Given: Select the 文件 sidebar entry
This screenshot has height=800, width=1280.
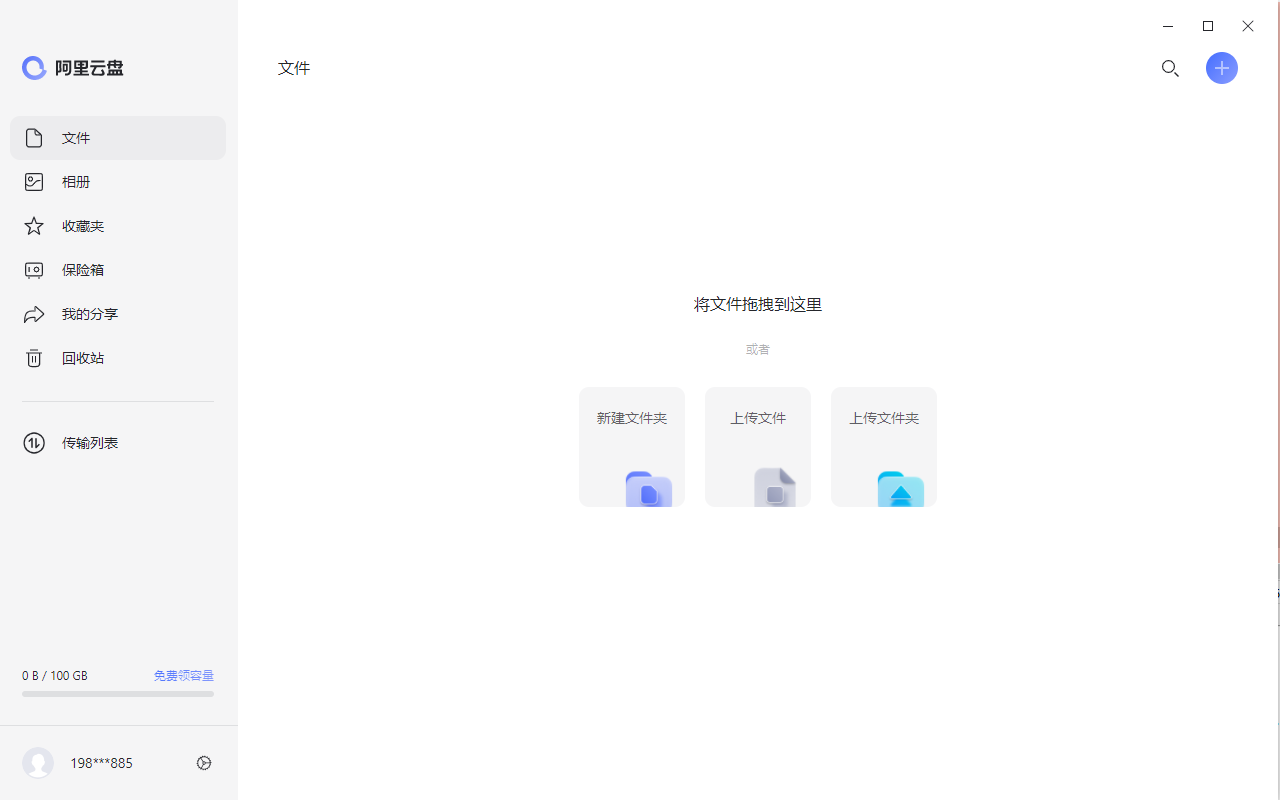Looking at the screenshot, I should tap(76, 137).
